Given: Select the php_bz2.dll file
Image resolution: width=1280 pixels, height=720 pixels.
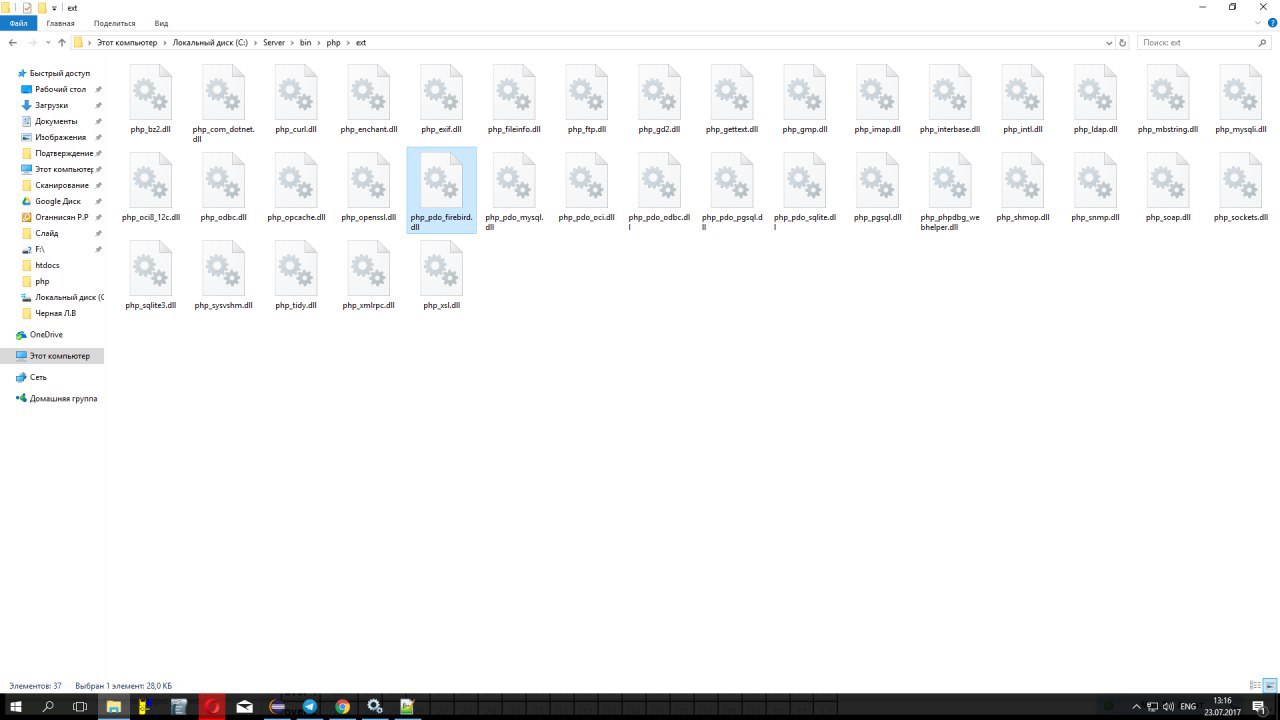Looking at the screenshot, I should [150, 101].
